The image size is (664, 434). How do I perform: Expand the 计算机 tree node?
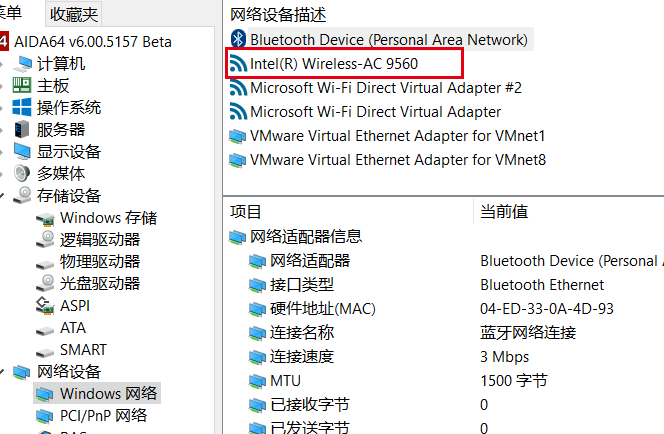pos(2,64)
